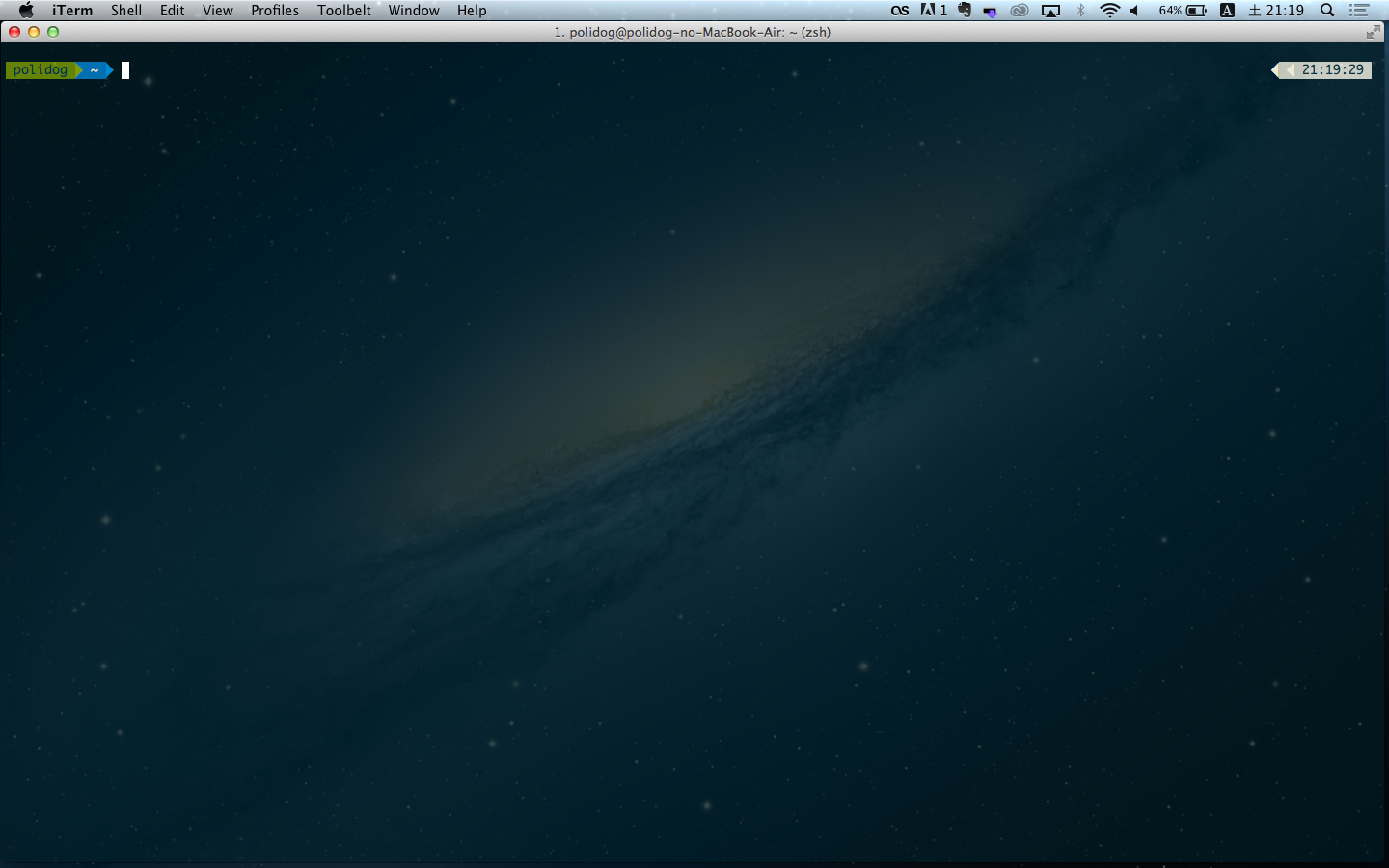Open the input source menu with the A symbol
The image size is (1389, 868).
[1226, 10]
